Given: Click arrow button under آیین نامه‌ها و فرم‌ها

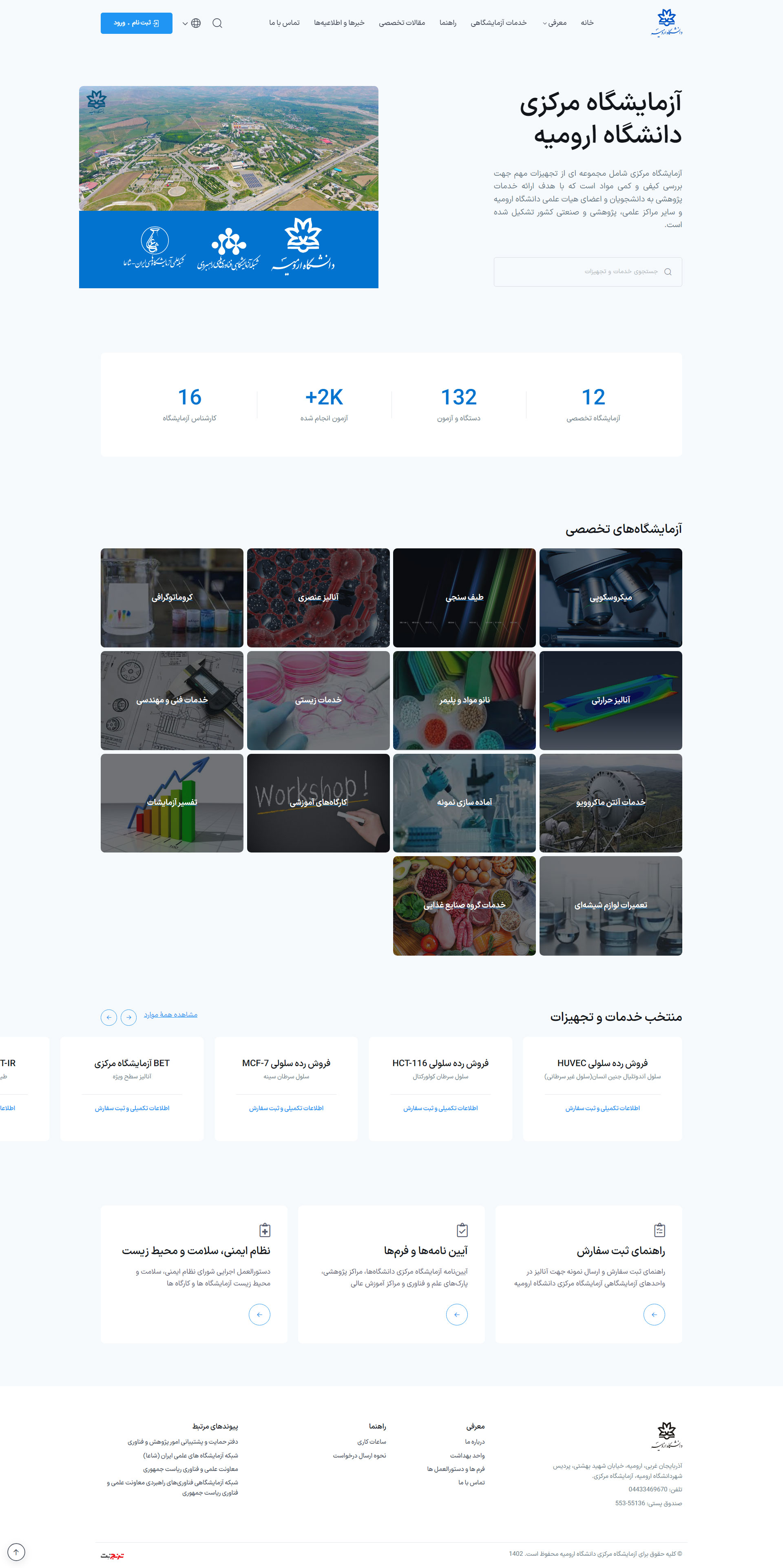Looking at the screenshot, I should [457, 1314].
